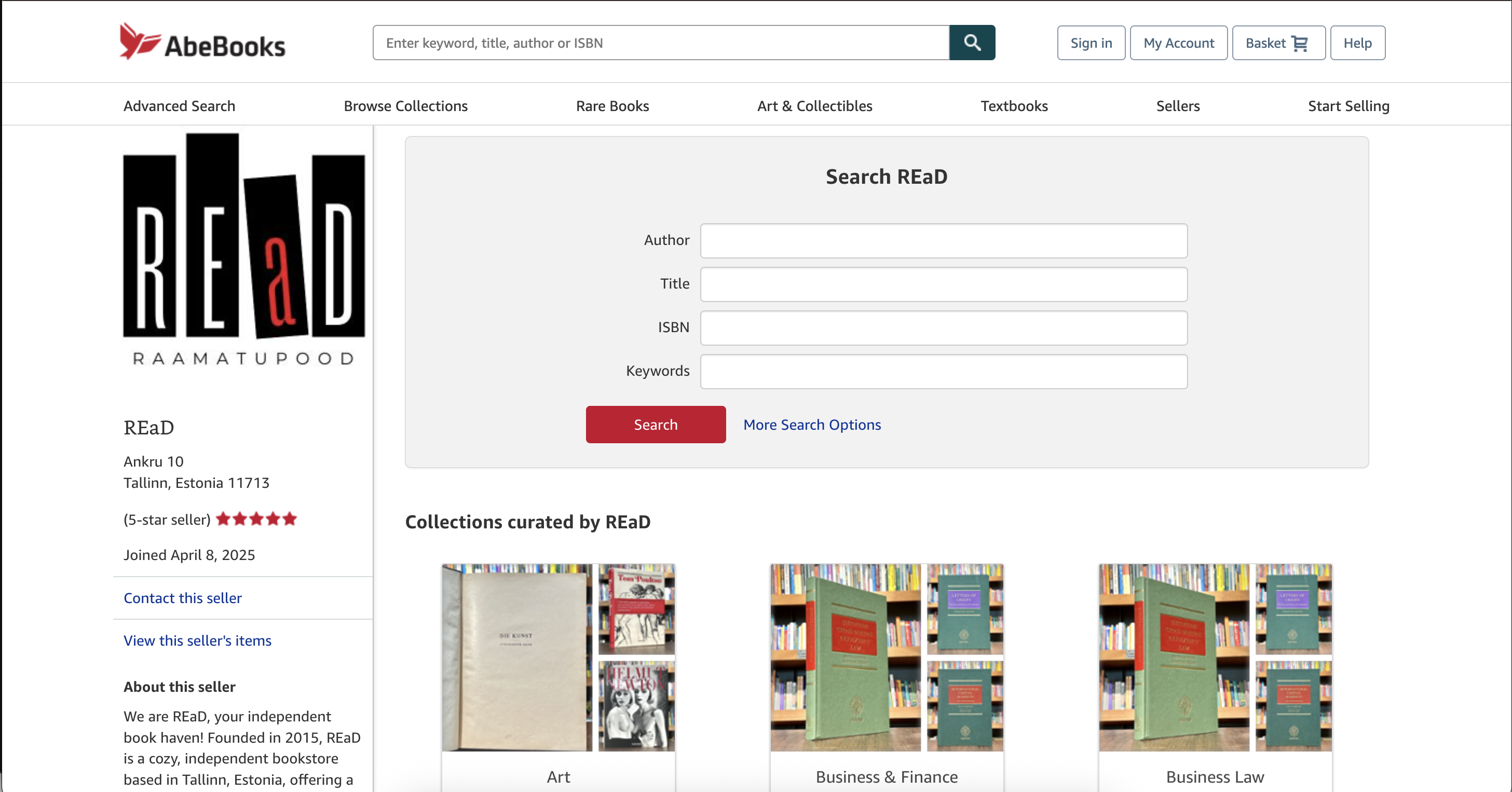The image size is (1512, 792).
Task: Click into the Author field
Action: click(x=943, y=241)
